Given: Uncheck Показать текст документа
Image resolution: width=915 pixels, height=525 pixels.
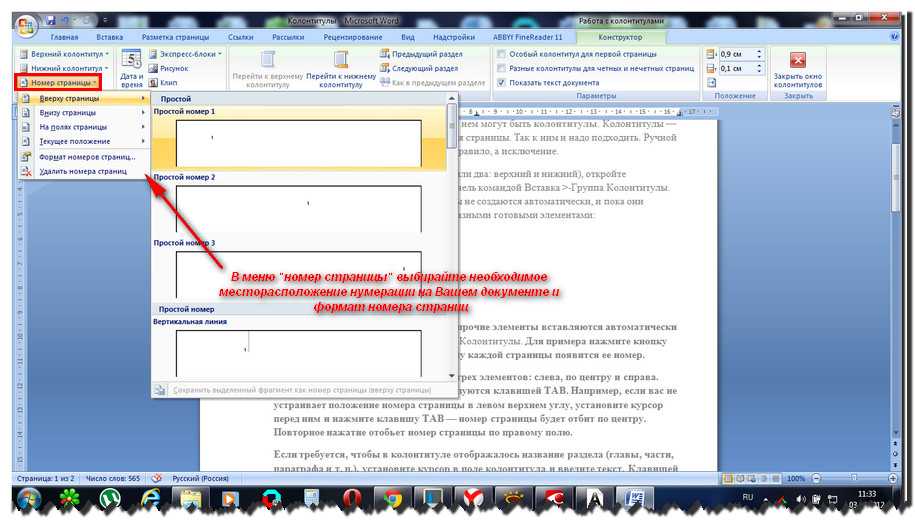Looking at the screenshot, I should [x=501, y=83].
